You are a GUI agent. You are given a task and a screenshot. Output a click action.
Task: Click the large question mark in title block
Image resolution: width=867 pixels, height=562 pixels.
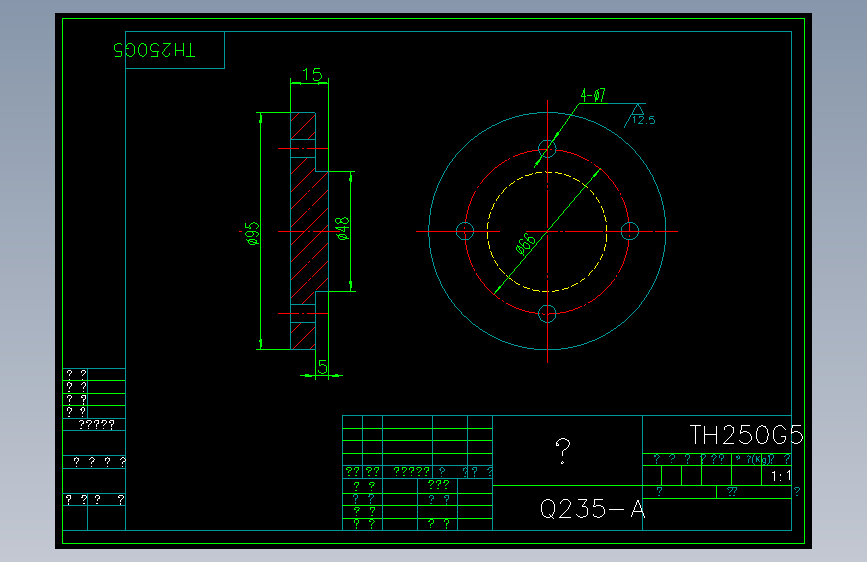563,451
